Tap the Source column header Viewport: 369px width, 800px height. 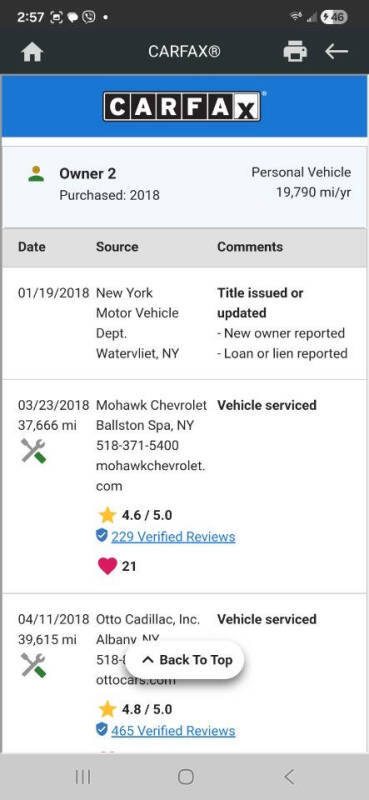click(x=117, y=247)
